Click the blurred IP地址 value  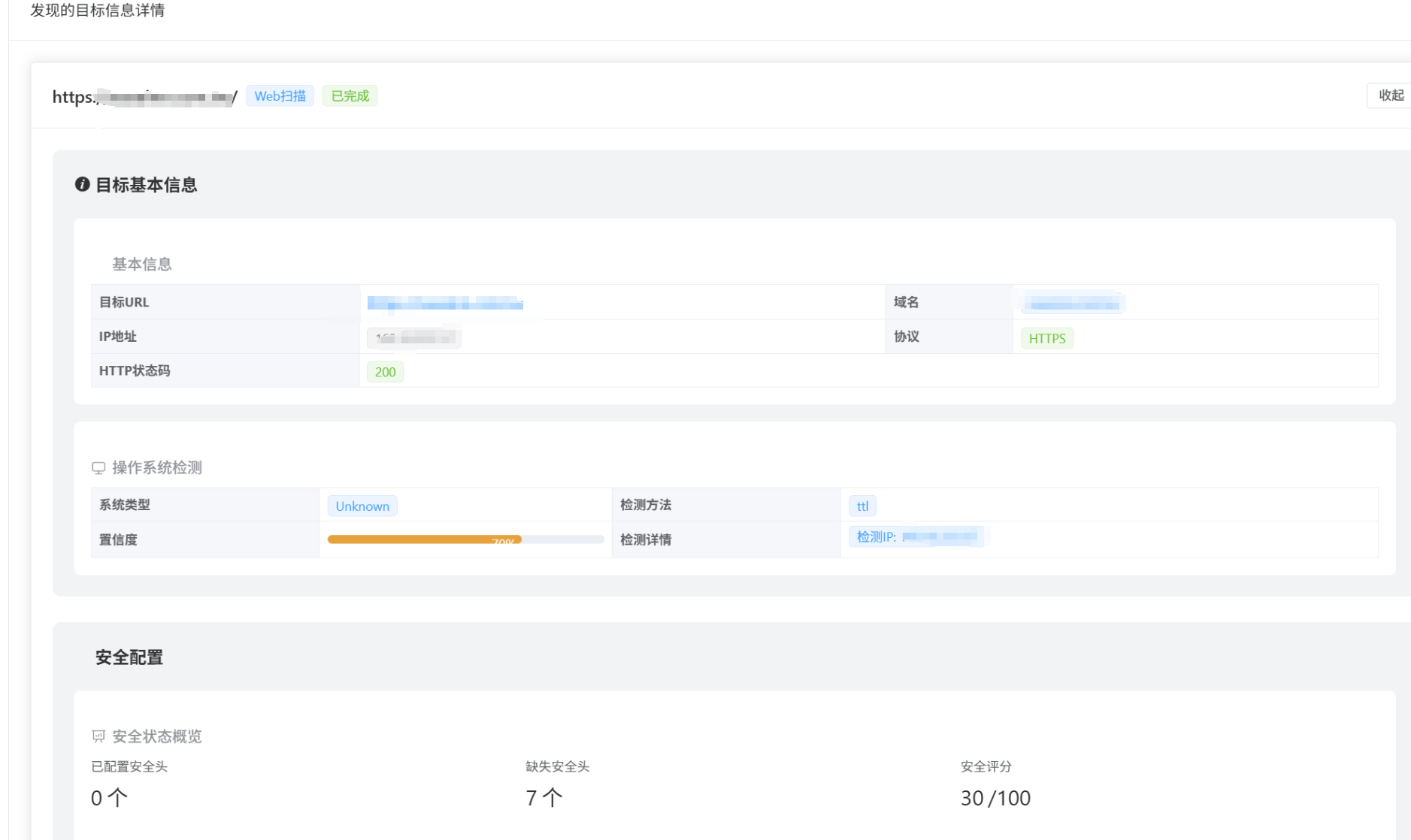point(414,338)
